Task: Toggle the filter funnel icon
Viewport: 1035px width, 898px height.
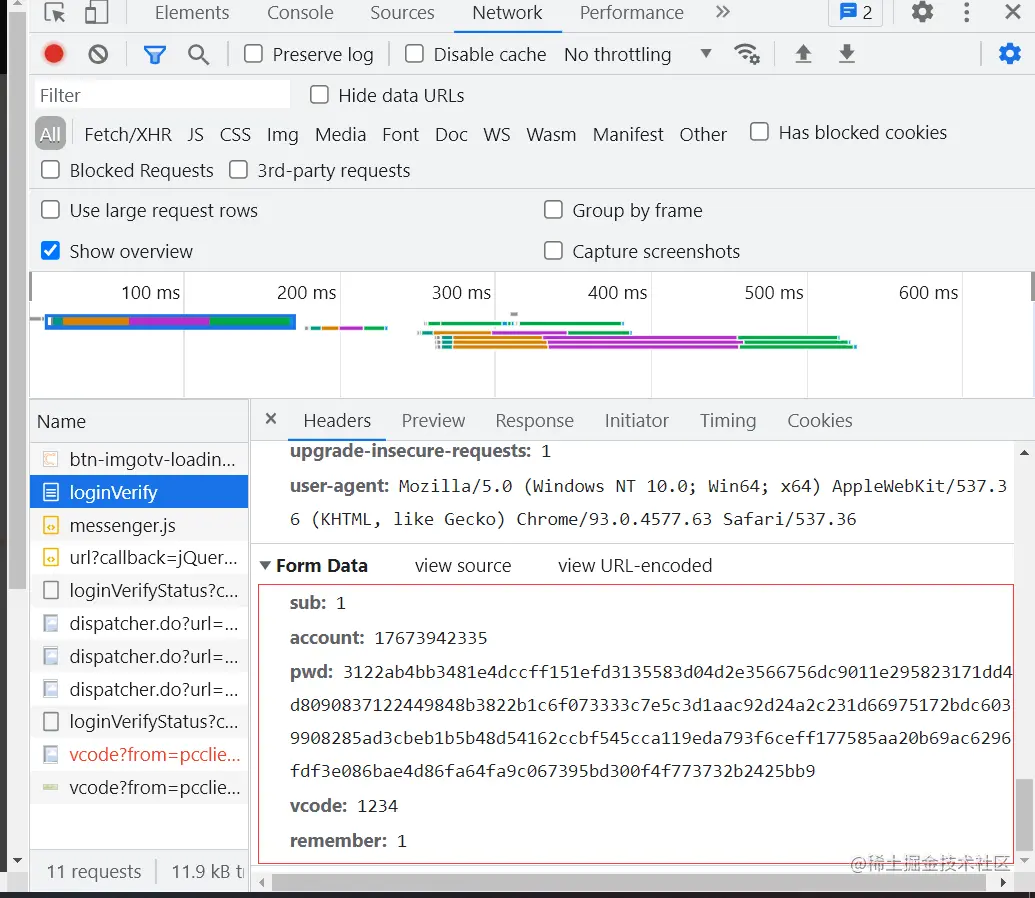Action: click(x=154, y=54)
